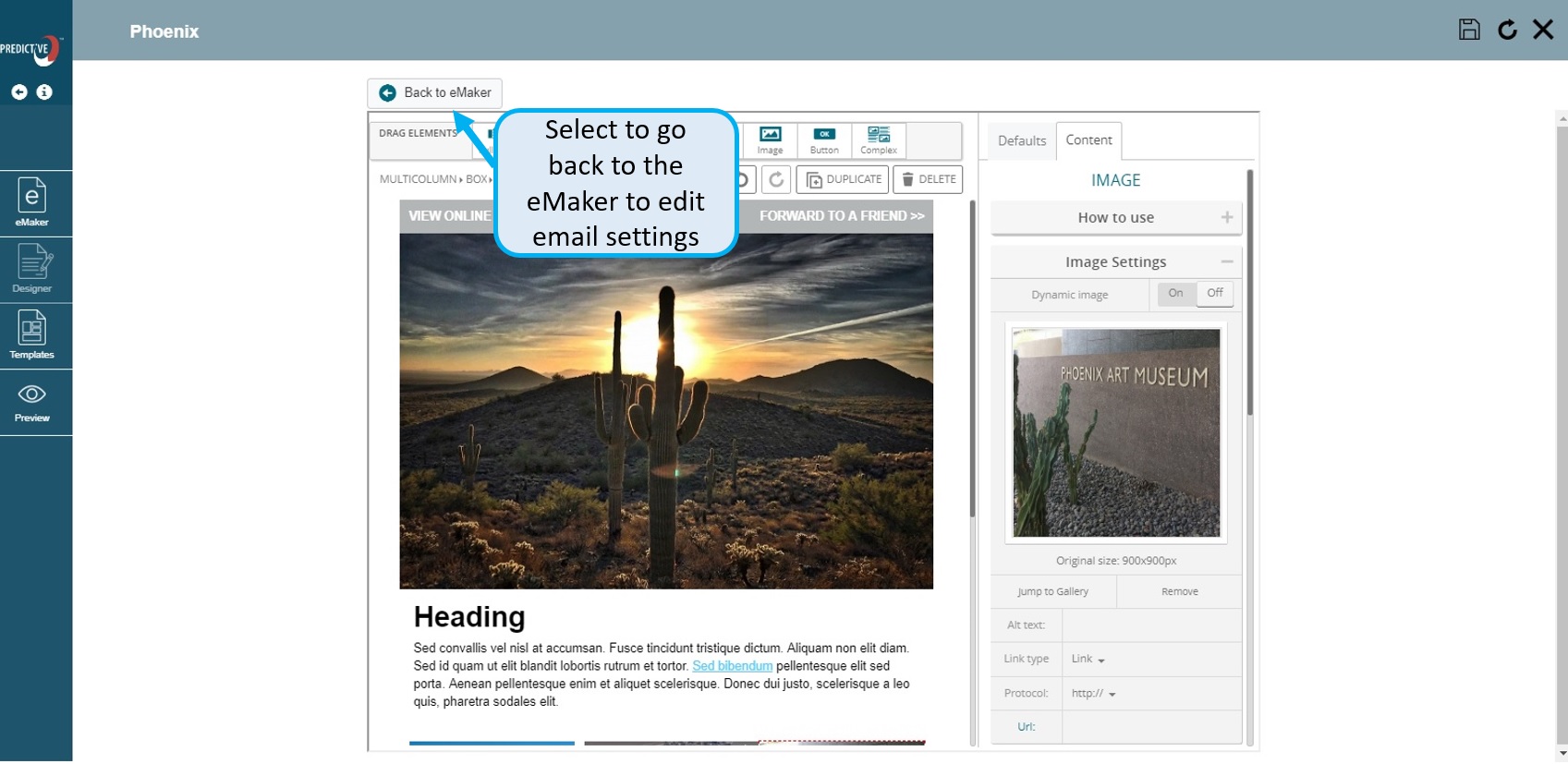Select the Image drag element icon
Screen dimensions: 1568x764
click(x=770, y=140)
